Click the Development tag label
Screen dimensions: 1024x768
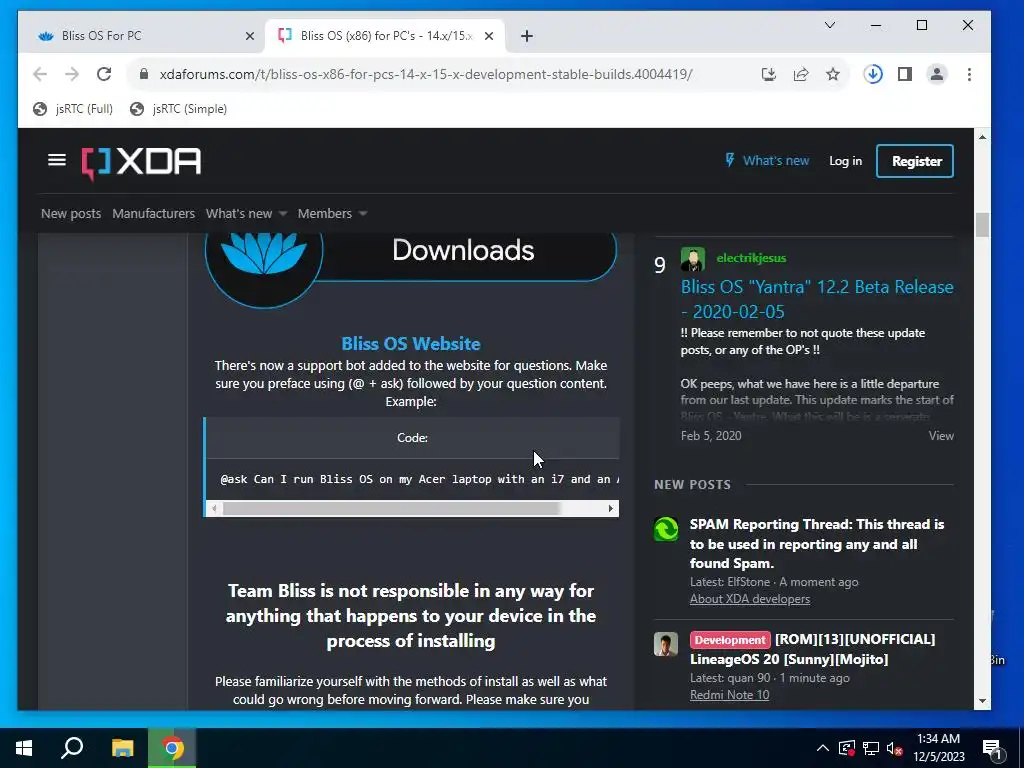(729, 640)
